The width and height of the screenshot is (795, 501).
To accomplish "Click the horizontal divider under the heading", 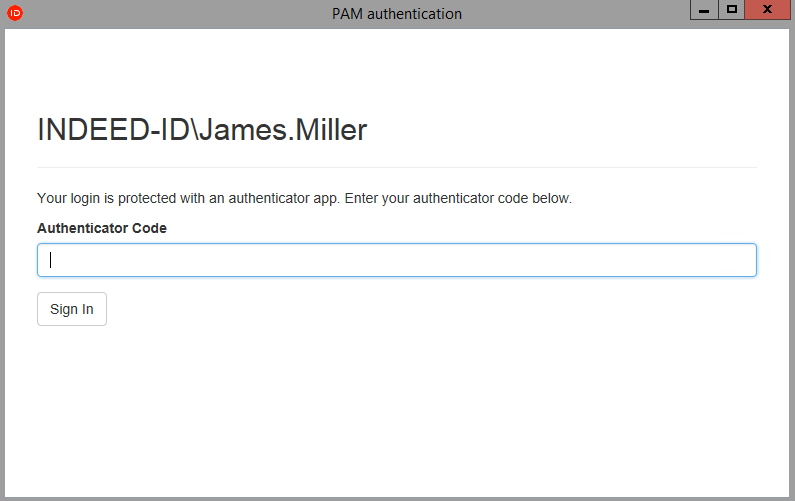I will [x=396, y=167].
